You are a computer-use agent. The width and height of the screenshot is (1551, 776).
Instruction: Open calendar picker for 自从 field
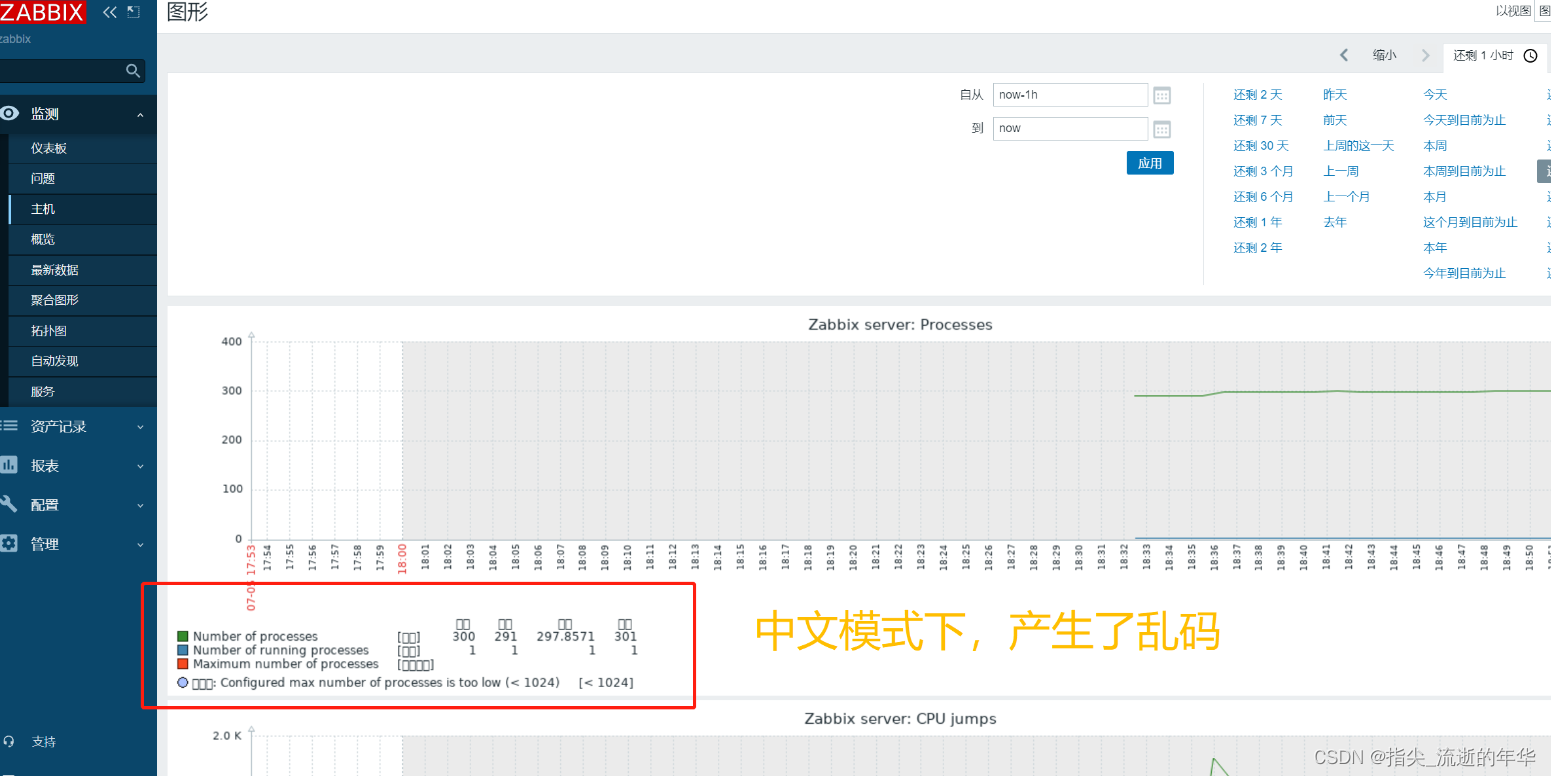[1162, 96]
